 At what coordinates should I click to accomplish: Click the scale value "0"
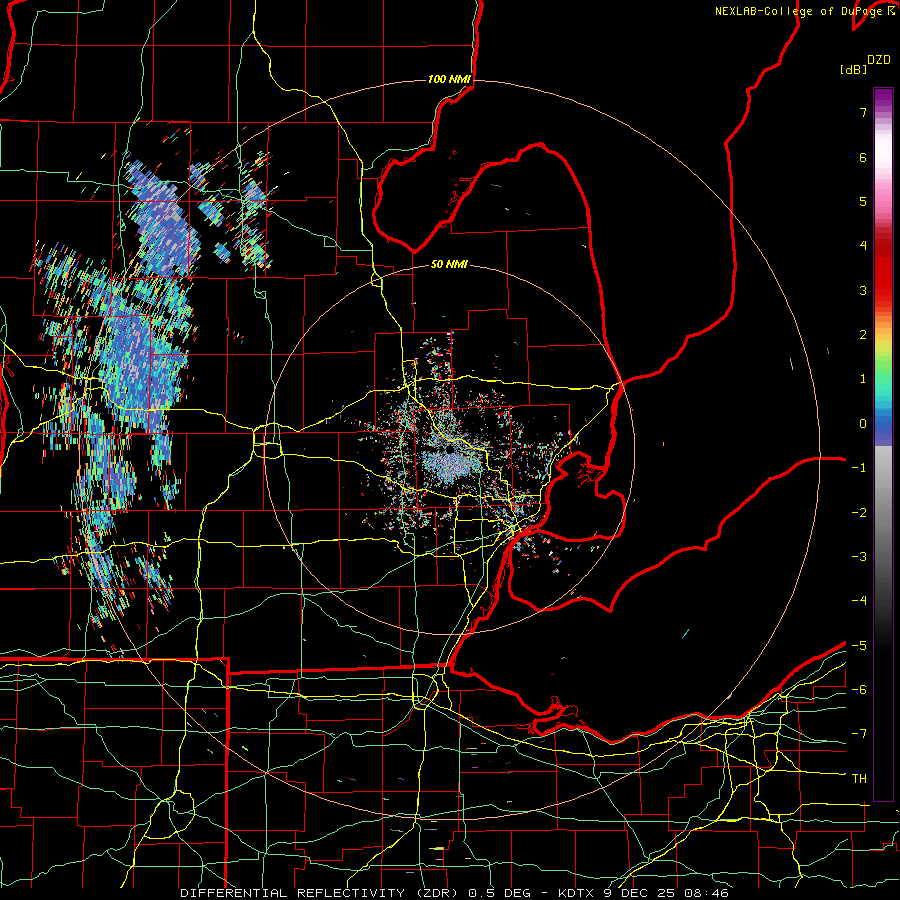[863, 424]
